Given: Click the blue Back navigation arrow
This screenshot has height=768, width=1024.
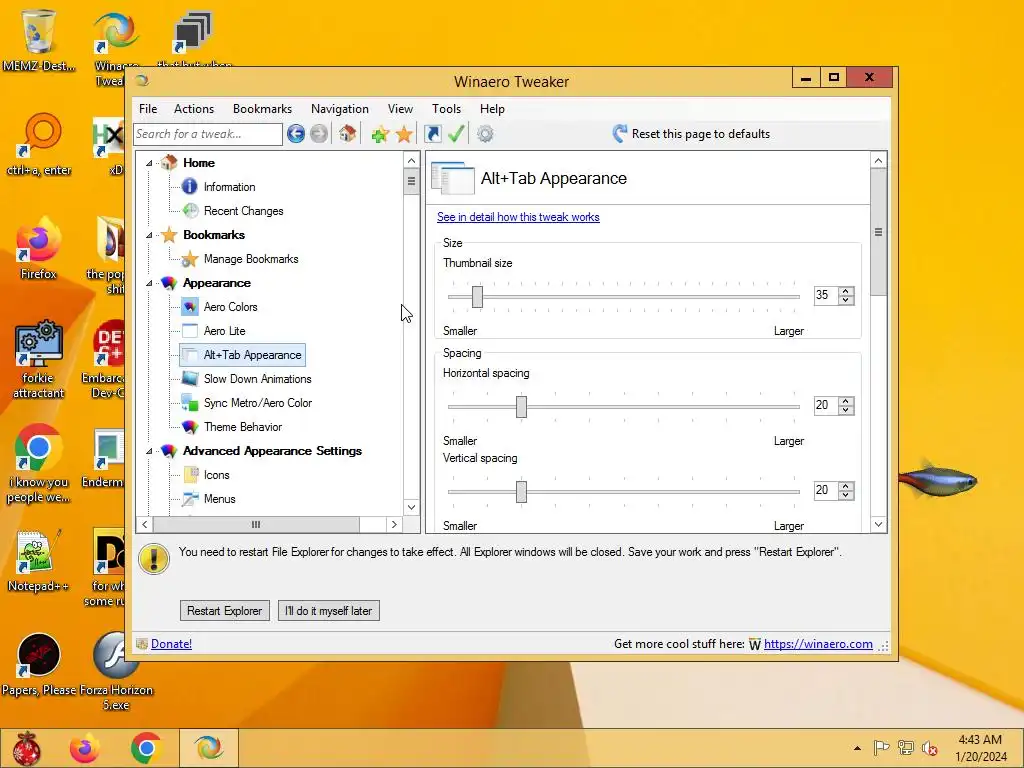Looking at the screenshot, I should 296,134.
